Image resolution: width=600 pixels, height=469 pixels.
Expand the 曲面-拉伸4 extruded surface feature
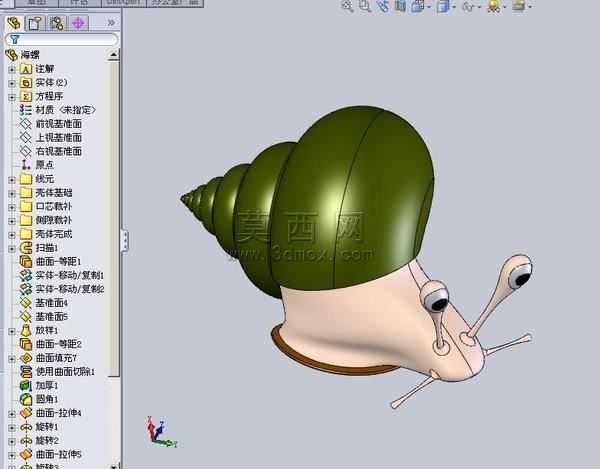pyautogui.click(x=12, y=414)
